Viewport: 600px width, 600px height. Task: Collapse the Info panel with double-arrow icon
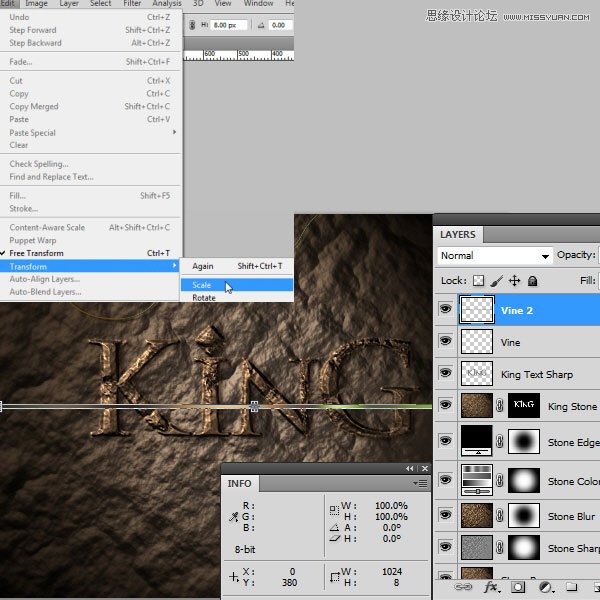tap(409, 468)
